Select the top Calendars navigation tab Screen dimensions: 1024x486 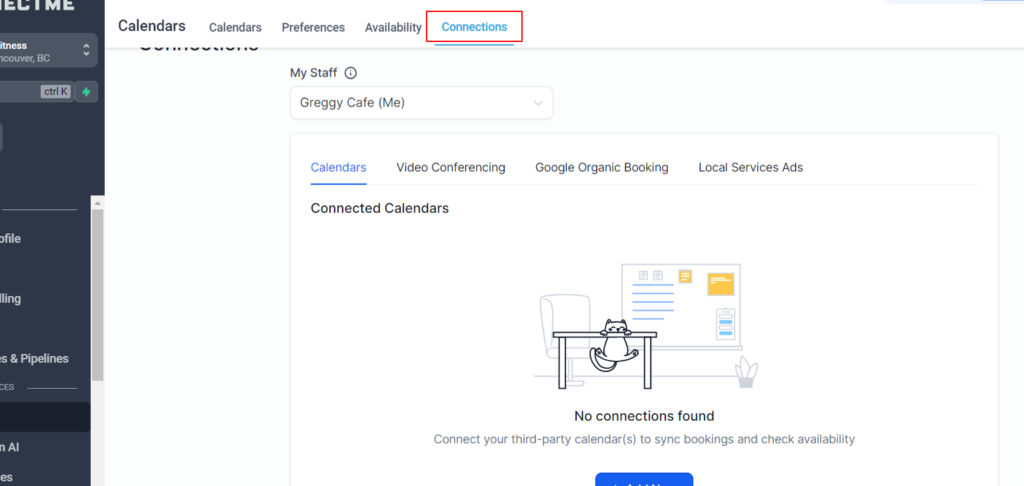(235, 27)
